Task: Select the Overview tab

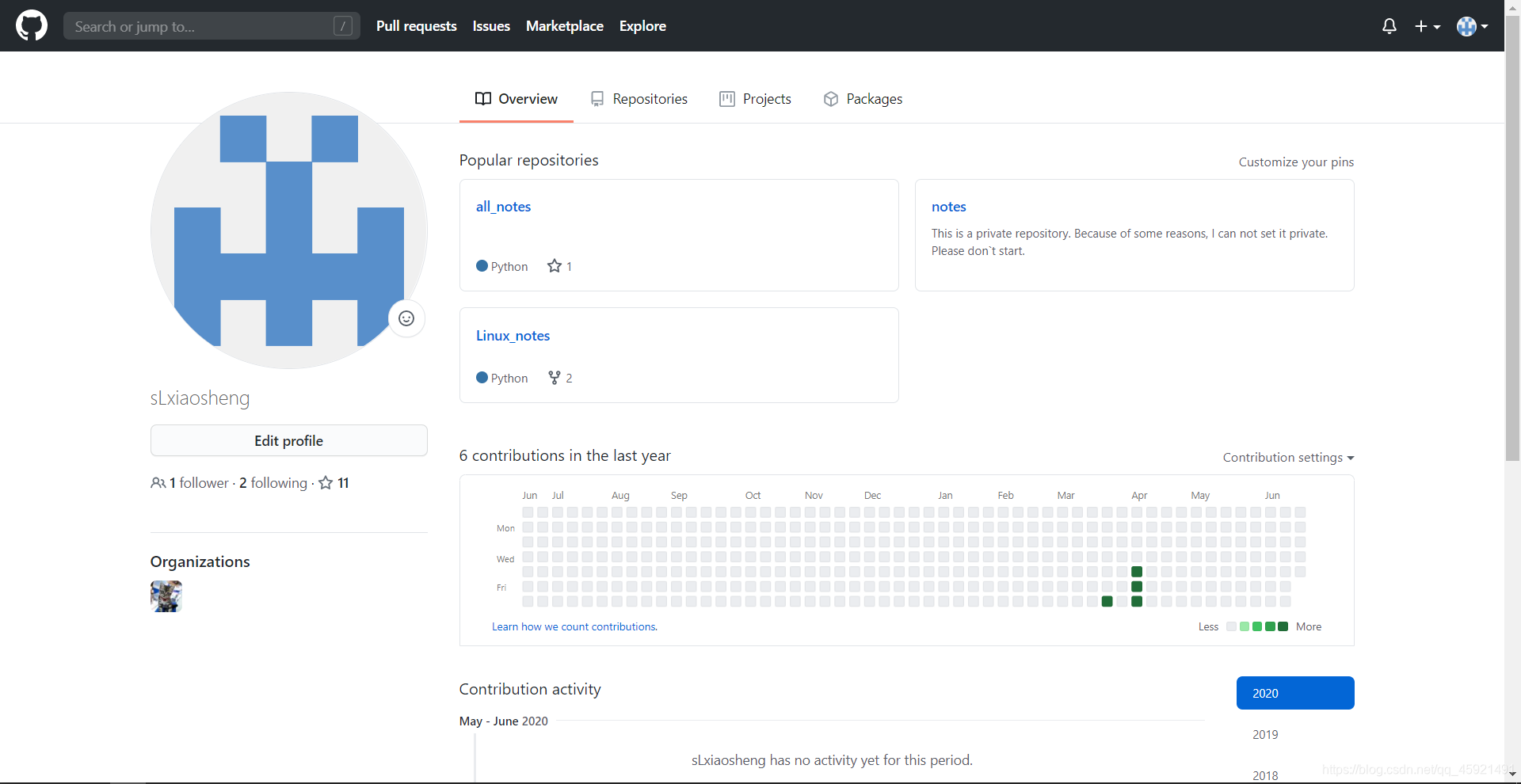Action: (517, 99)
